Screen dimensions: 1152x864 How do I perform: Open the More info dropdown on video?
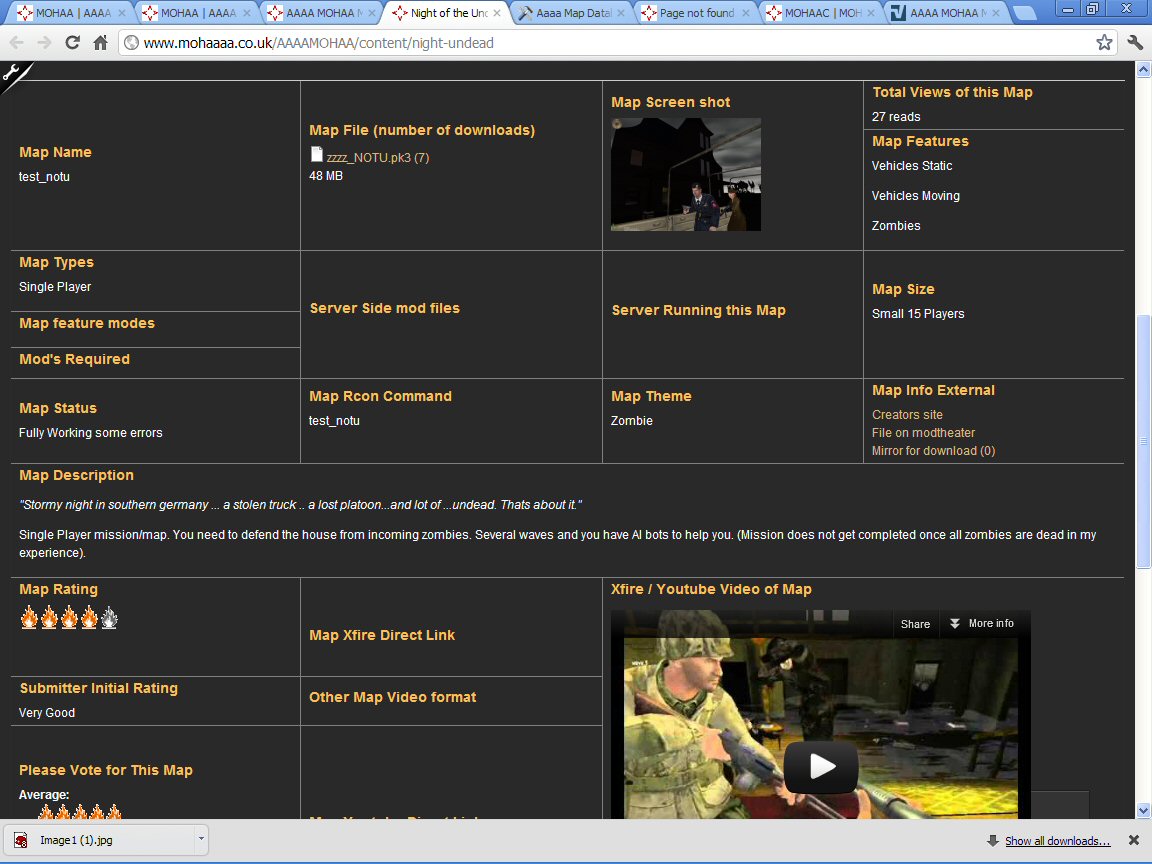982,623
